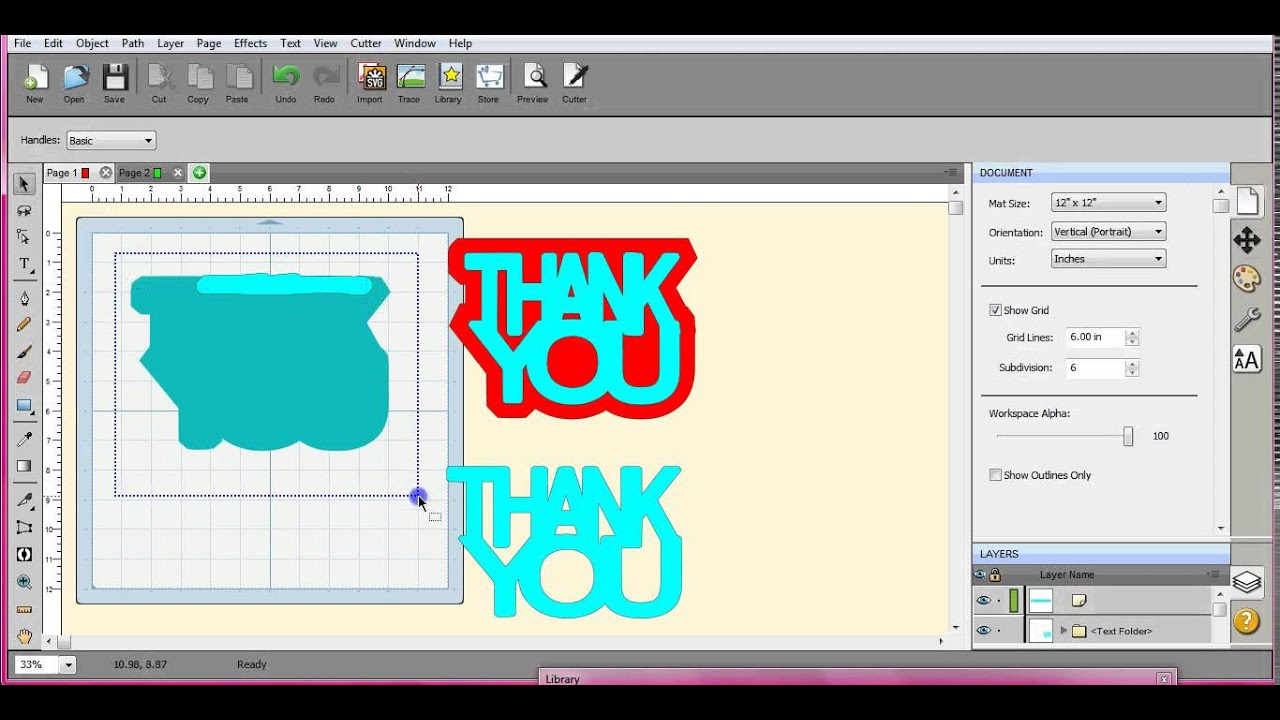Open the Mat Size dropdown

pos(1109,203)
